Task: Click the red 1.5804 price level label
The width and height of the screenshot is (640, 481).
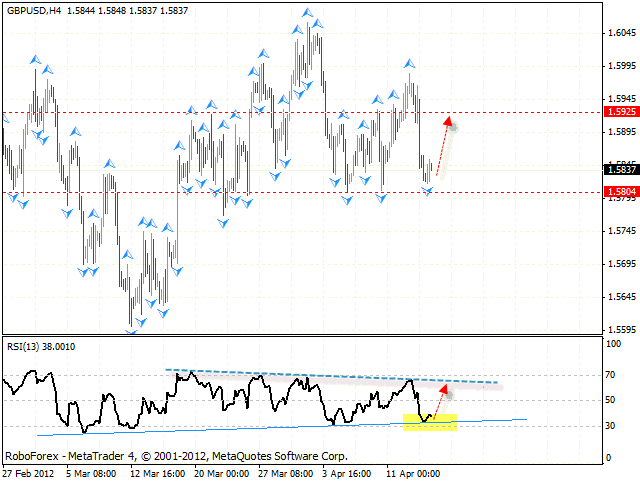Action: [622, 191]
